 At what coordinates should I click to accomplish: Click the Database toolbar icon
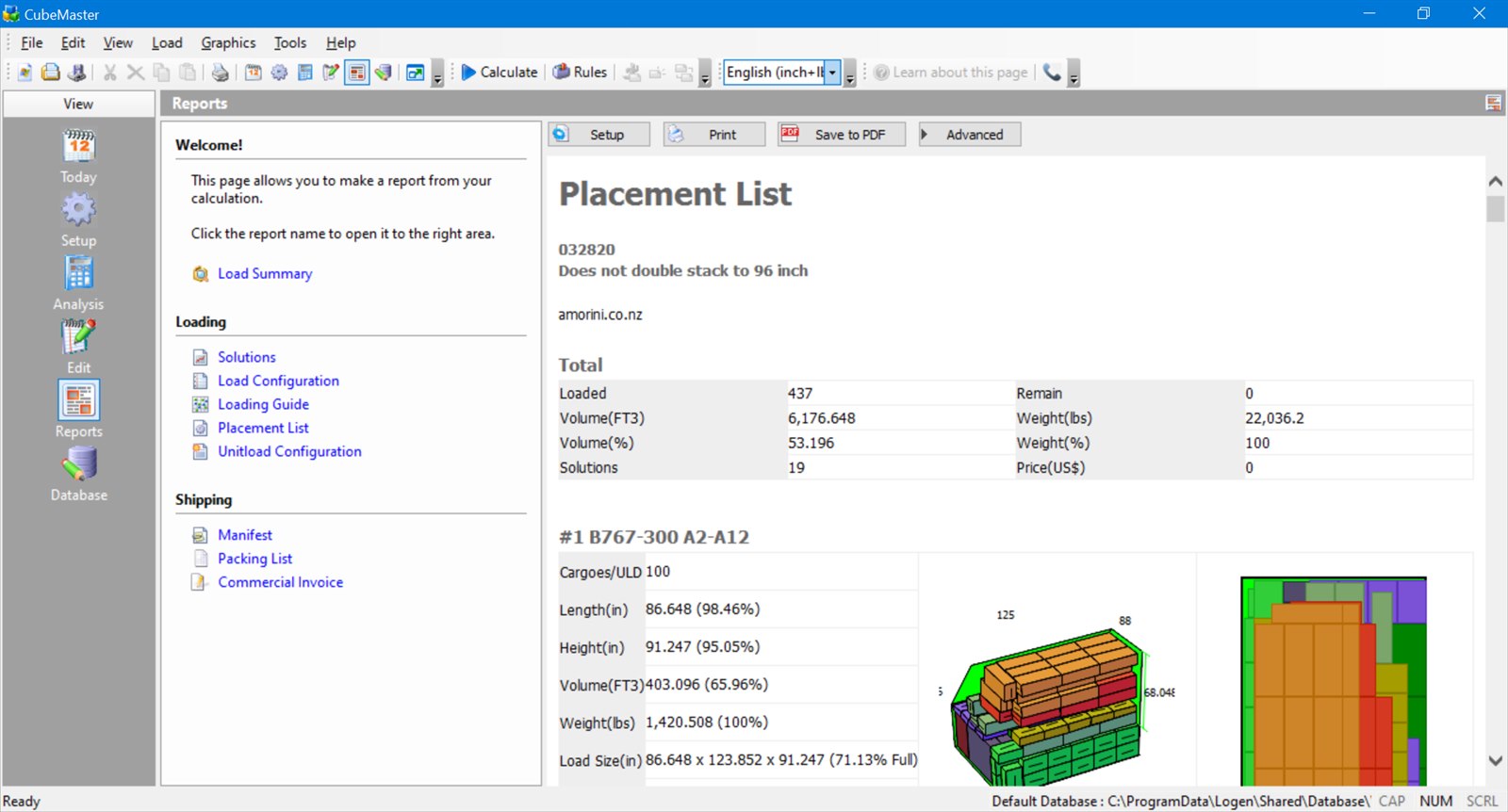click(x=383, y=73)
